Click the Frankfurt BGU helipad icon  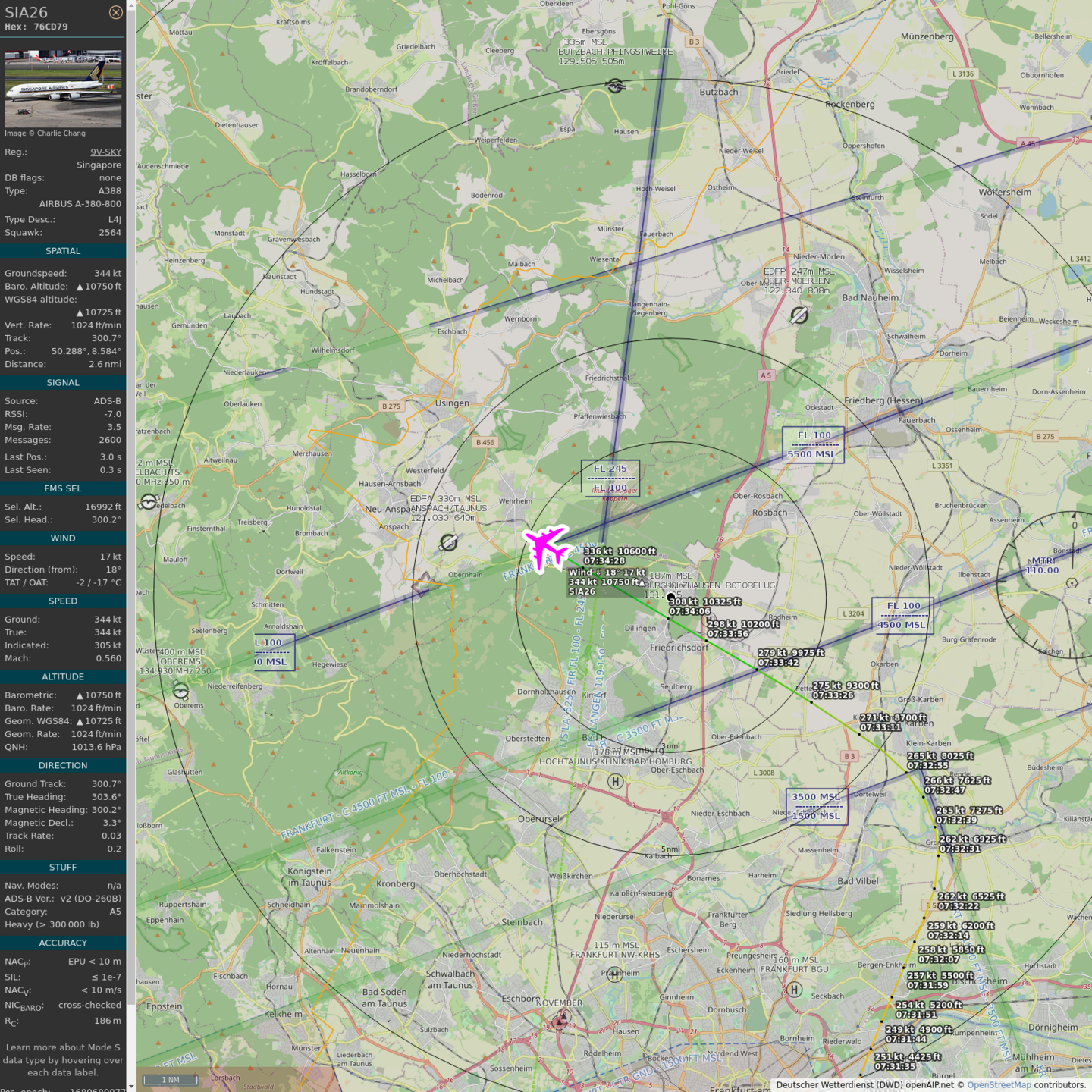pos(794,990)
